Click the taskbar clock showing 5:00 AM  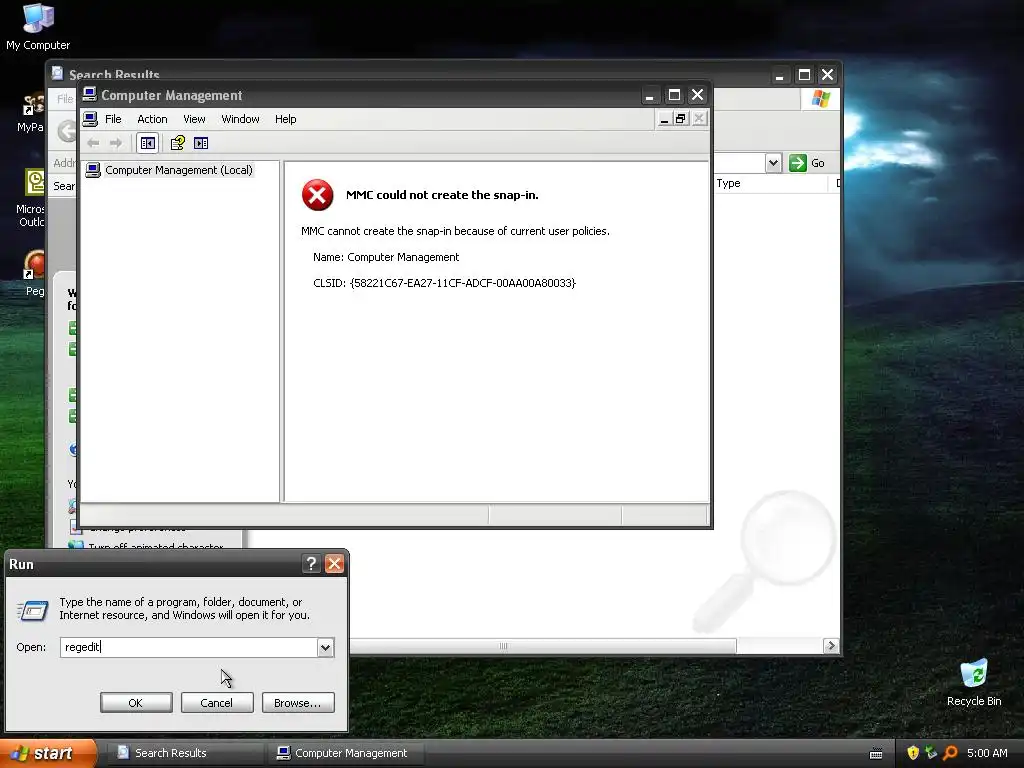point(987,753)
